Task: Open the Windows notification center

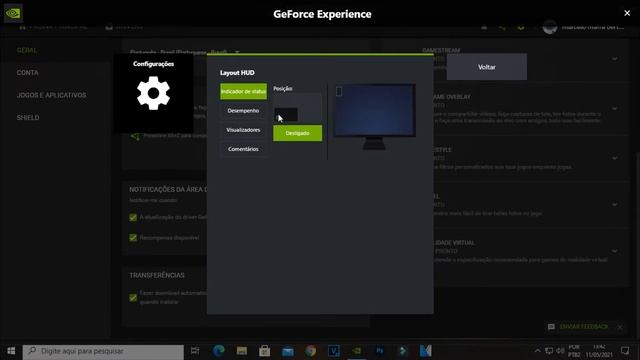Action: tap(625, 351)
